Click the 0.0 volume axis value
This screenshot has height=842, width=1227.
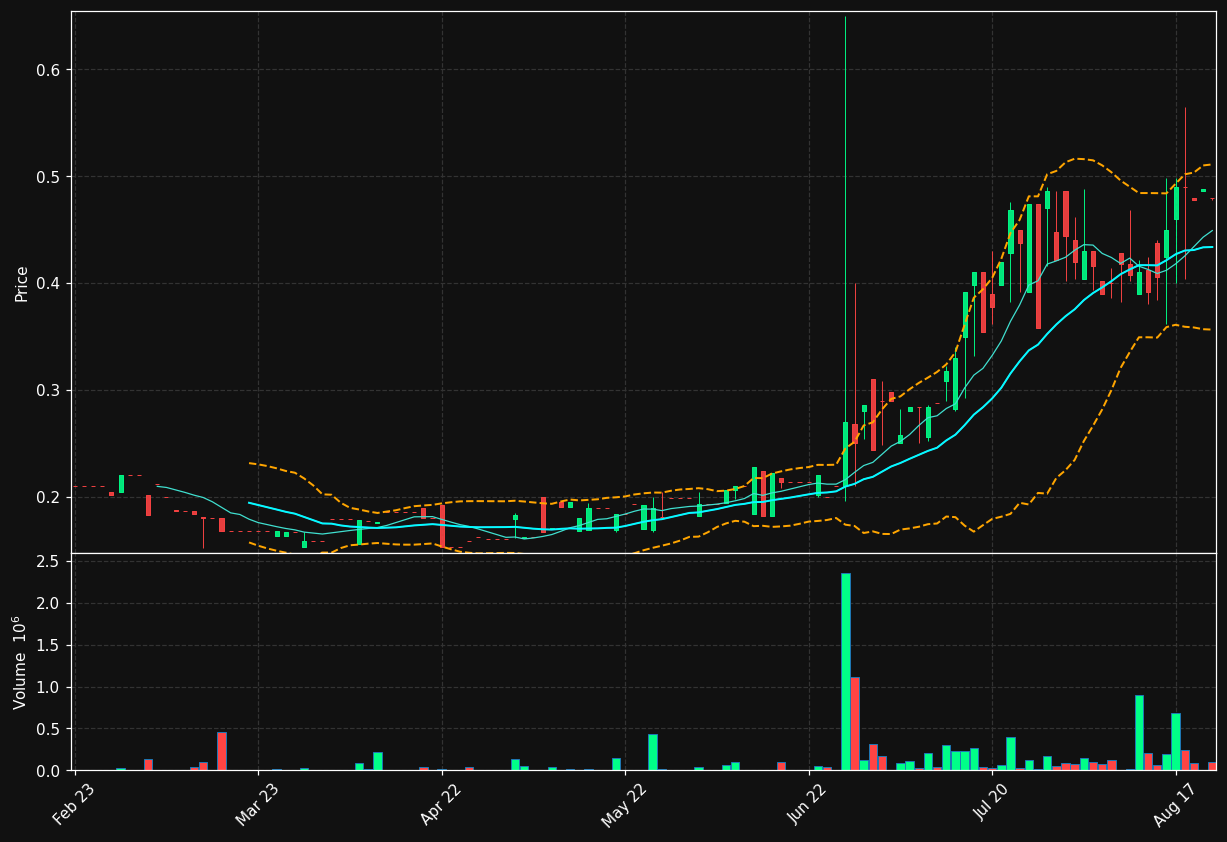coord(49,771)
